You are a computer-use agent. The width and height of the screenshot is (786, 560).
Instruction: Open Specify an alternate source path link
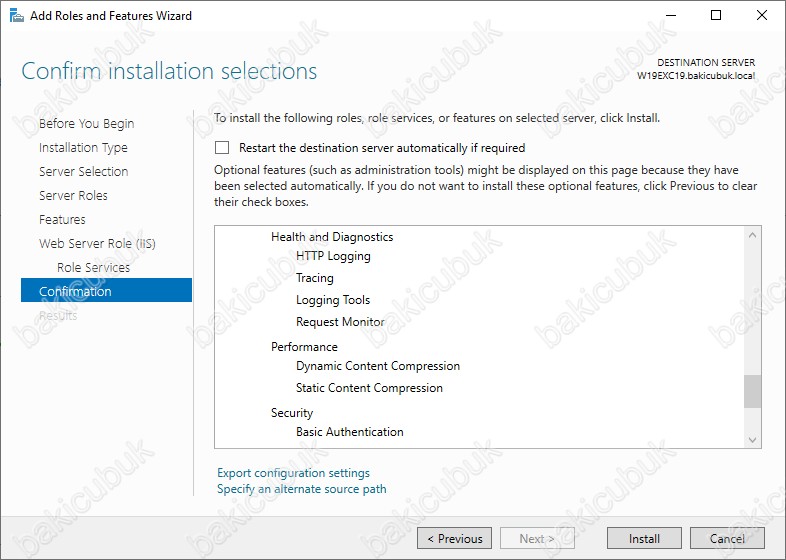coord(301,489)
